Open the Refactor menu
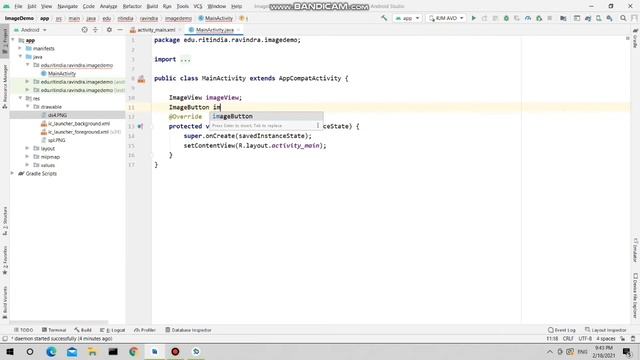The height and width of the screenshot is (360, 640). coord(132,6)
